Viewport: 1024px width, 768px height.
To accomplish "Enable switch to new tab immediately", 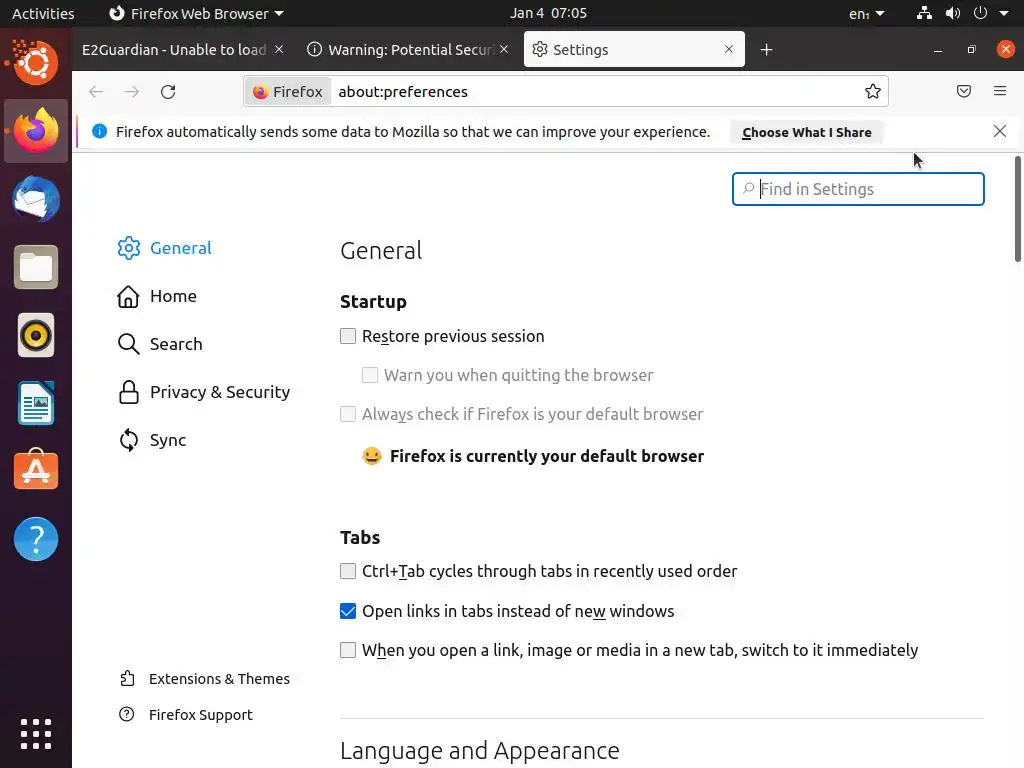I will tap(348, 650).
